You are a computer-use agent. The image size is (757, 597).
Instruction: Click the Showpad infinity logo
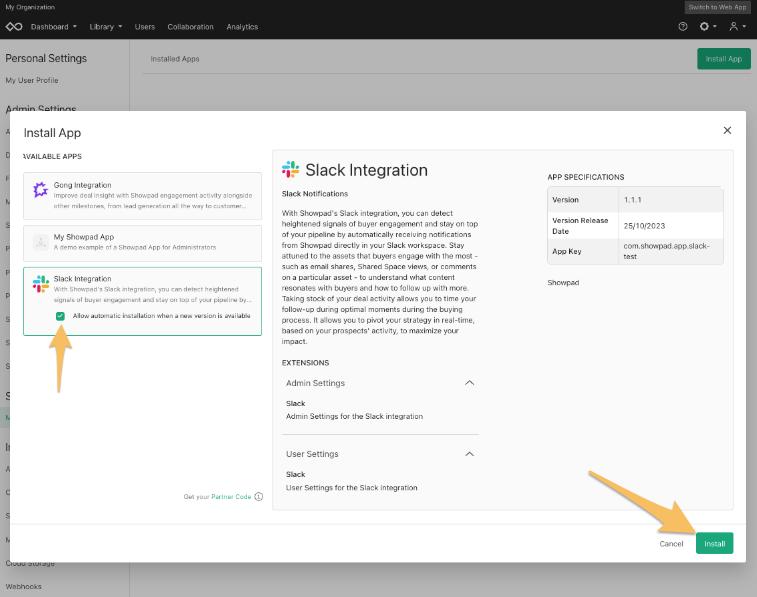(14, 27)
